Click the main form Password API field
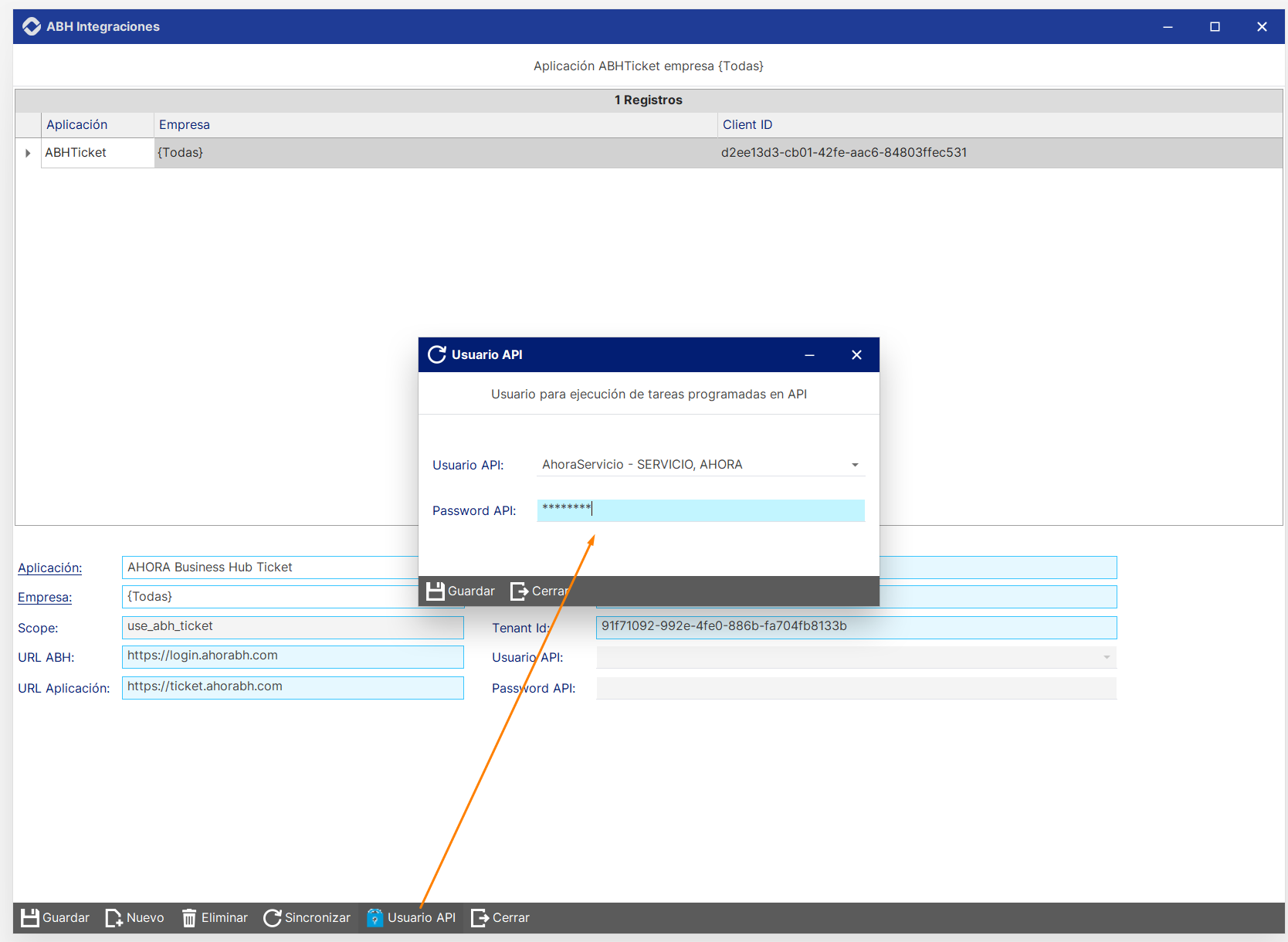 856,688
